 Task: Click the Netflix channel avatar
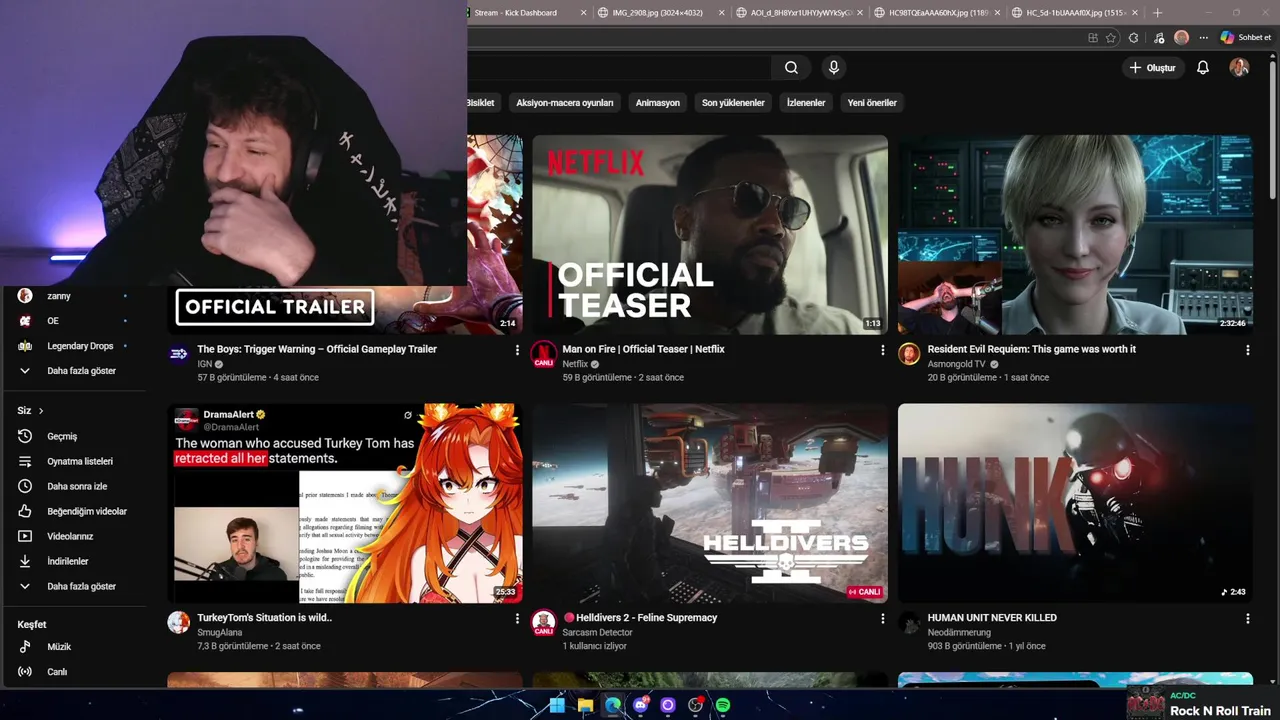pos(543,354)
